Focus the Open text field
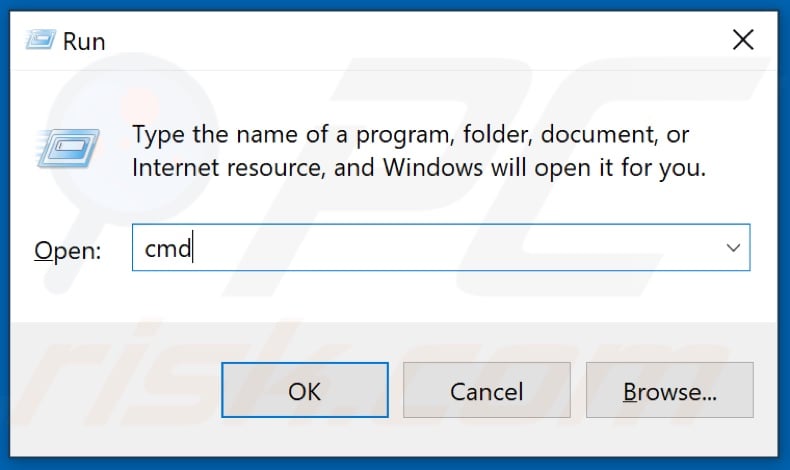This screenshot has height=470, width=790. (x=441, y=247)
